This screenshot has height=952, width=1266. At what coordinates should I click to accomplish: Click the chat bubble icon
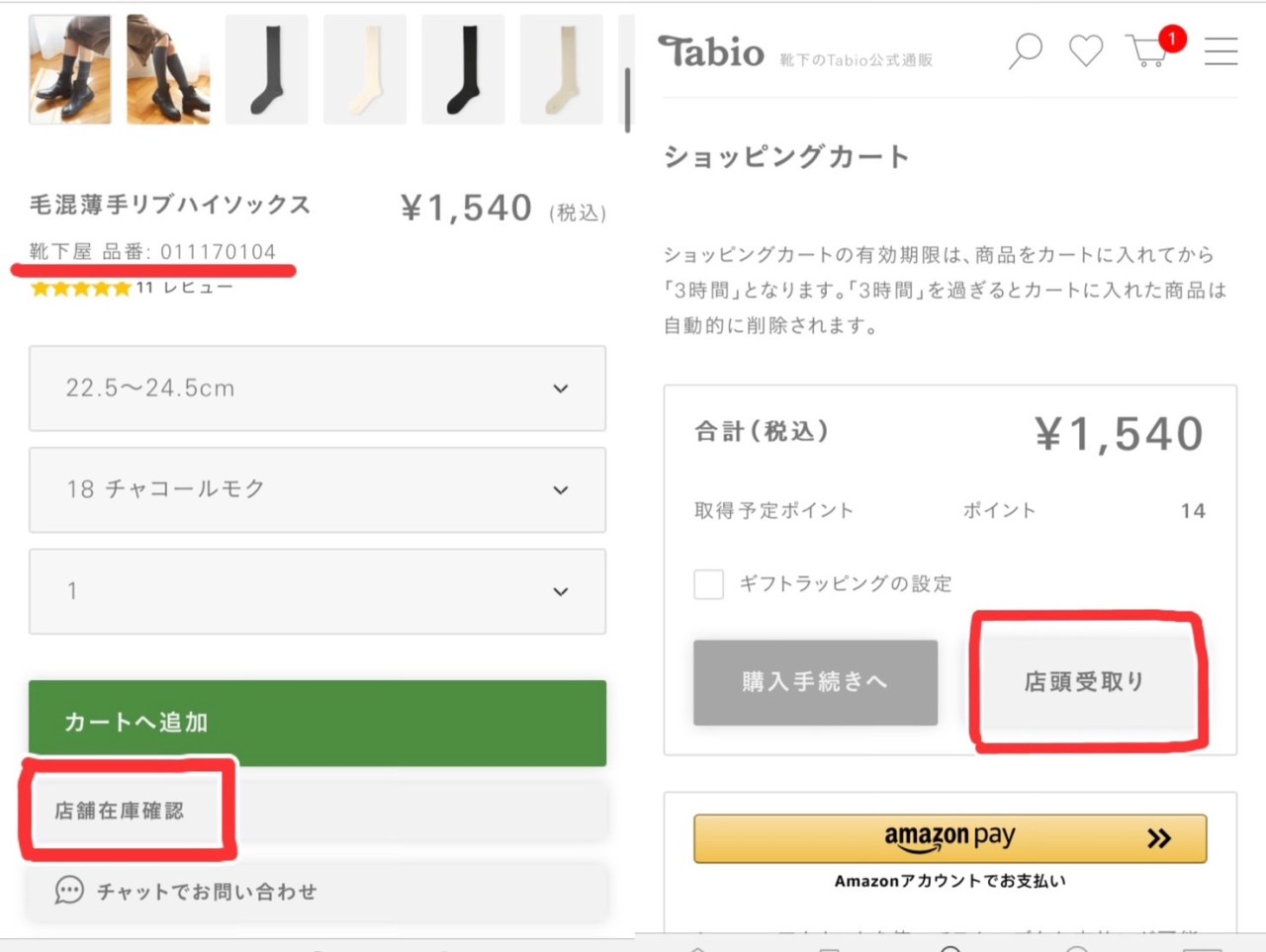[x=69, y=891]
